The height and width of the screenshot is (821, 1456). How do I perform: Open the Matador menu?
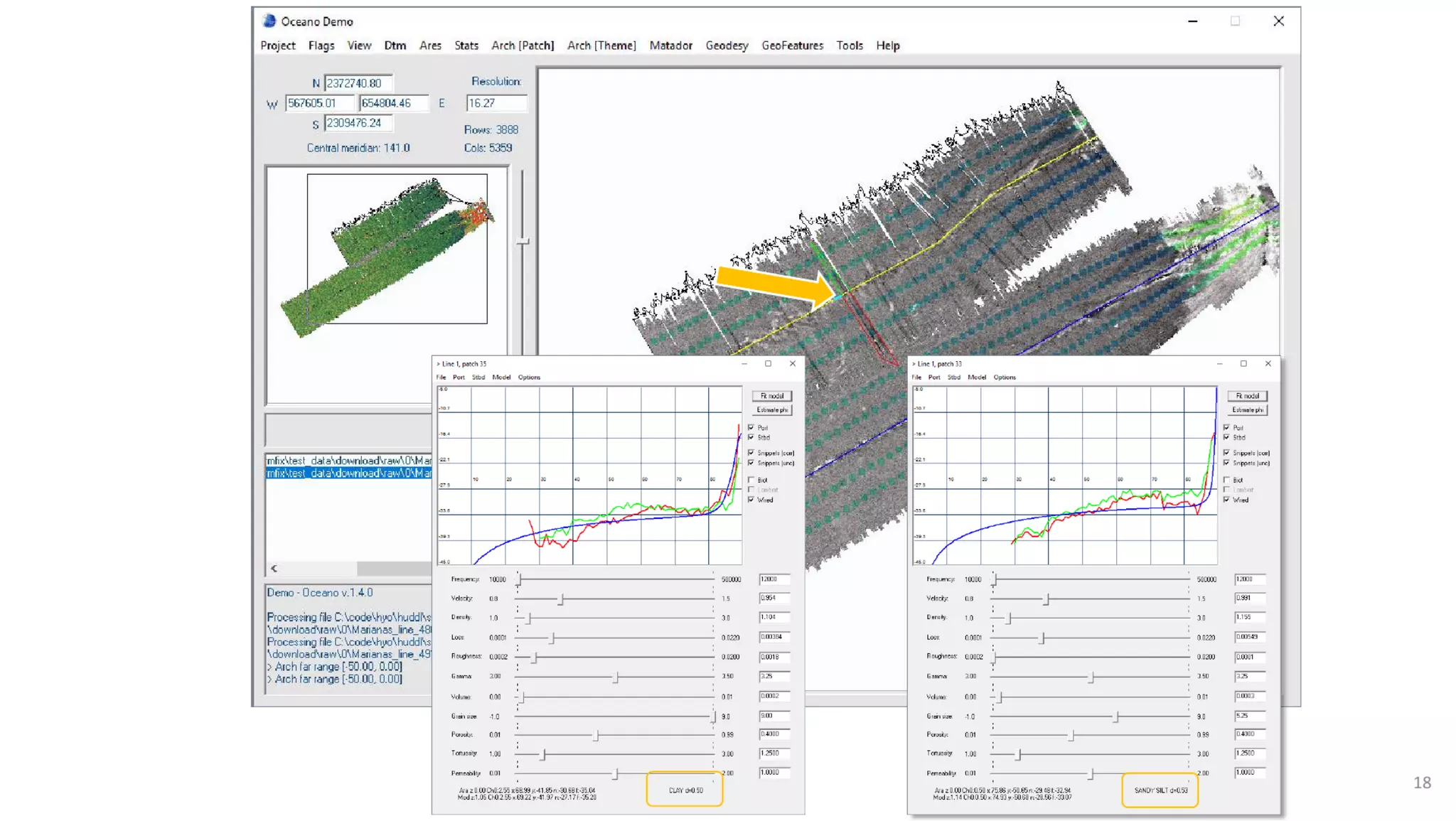670,45
